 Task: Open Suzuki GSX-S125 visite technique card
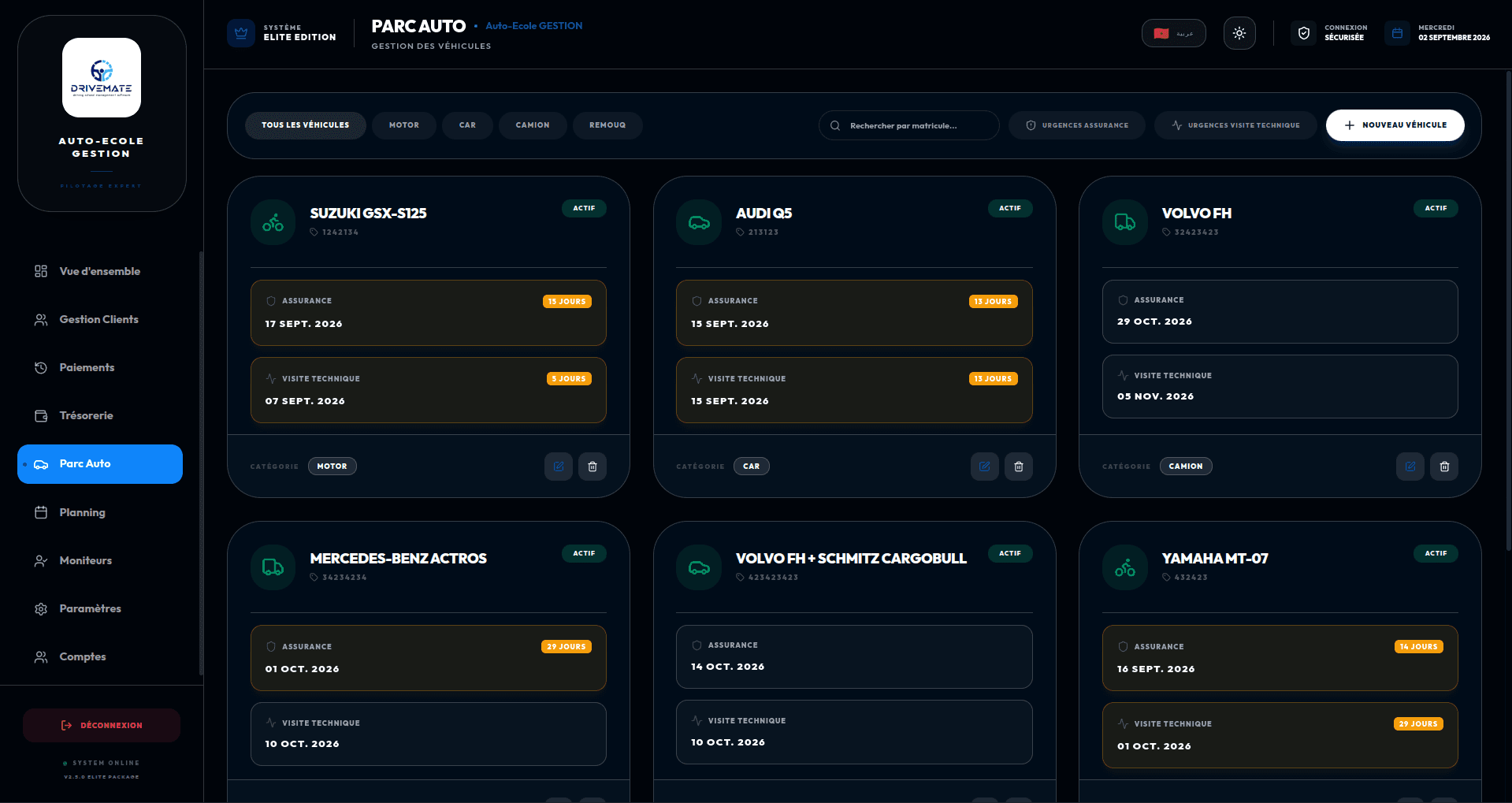tap(429, 390)
